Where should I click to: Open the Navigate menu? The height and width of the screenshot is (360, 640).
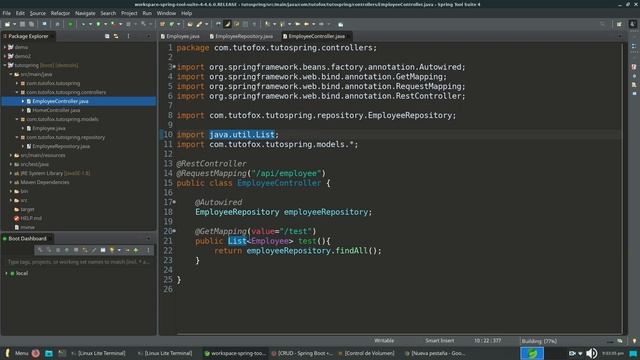(85, 13)
